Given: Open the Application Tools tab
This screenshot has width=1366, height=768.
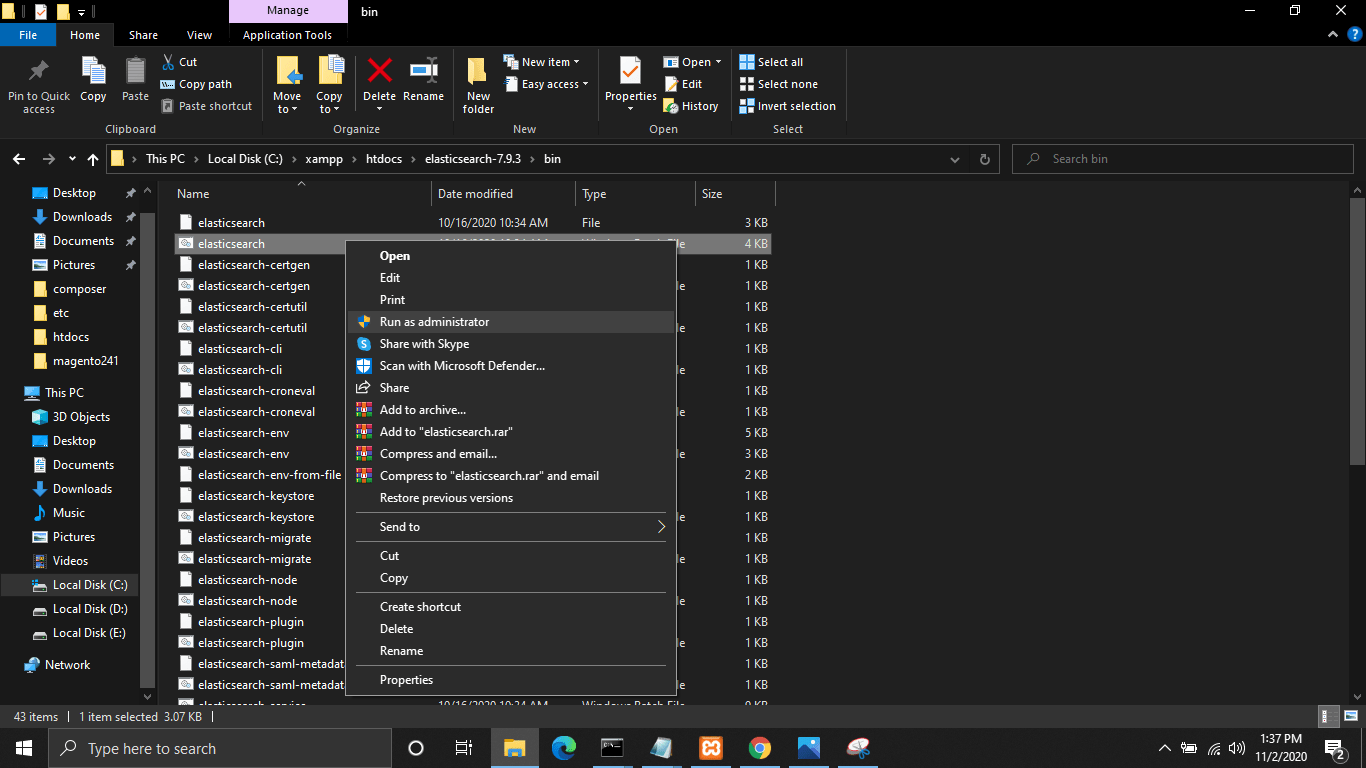Looking at the screenshot, I should point(287,35).
